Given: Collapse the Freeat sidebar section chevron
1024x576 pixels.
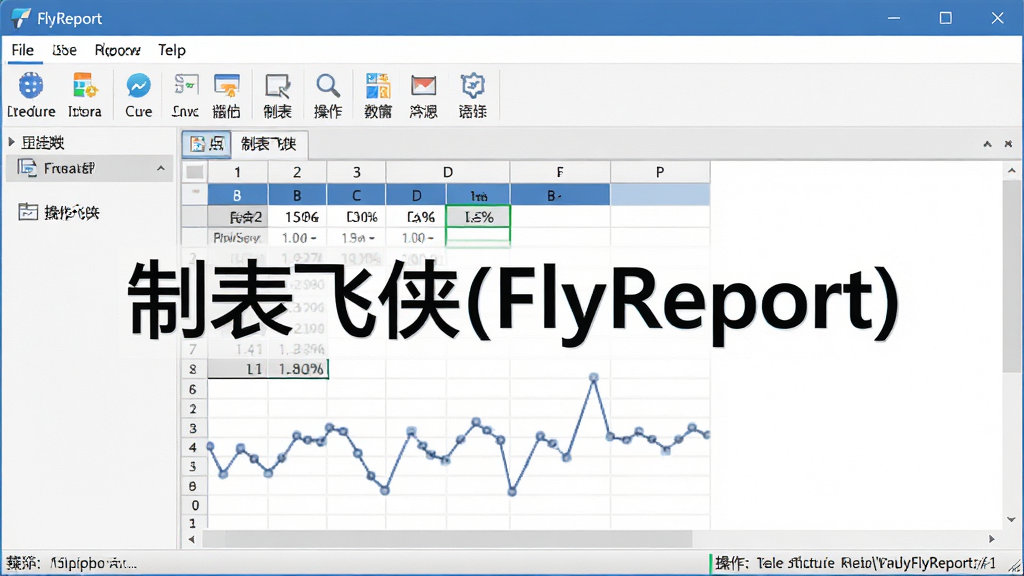Looking at the screenshot, I should click(x=161, y=168).
